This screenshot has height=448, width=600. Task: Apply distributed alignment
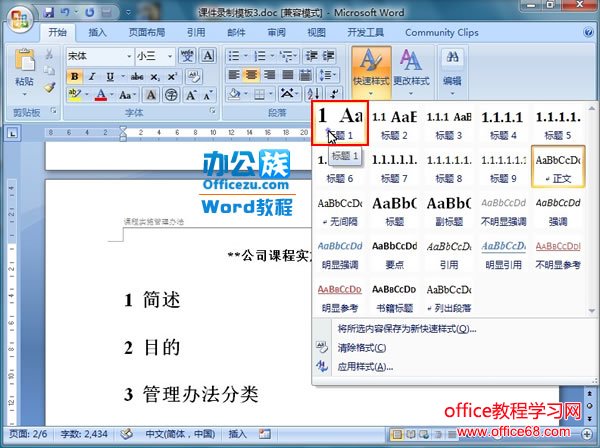pyautogui.click(x=305, y=75)
